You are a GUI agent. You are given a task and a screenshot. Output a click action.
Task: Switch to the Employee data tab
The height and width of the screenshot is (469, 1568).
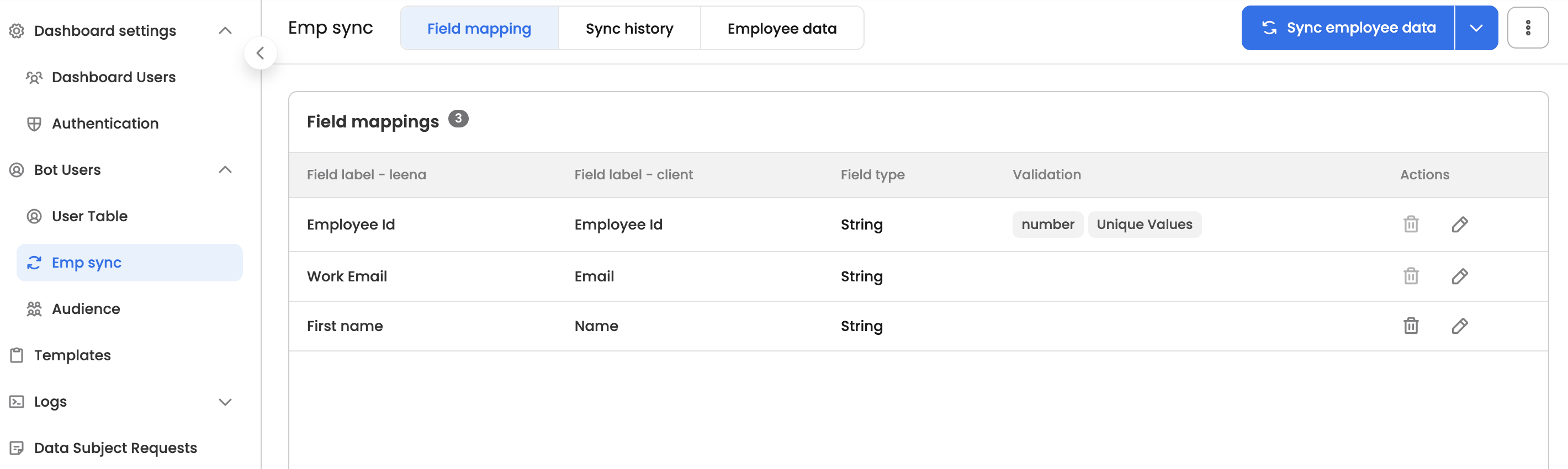781,29
